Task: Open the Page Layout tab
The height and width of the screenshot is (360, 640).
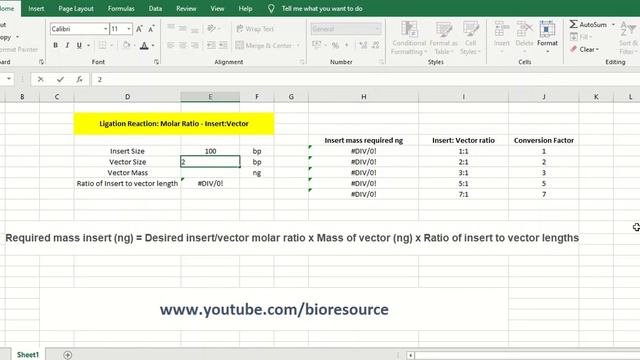Action: 76,9
